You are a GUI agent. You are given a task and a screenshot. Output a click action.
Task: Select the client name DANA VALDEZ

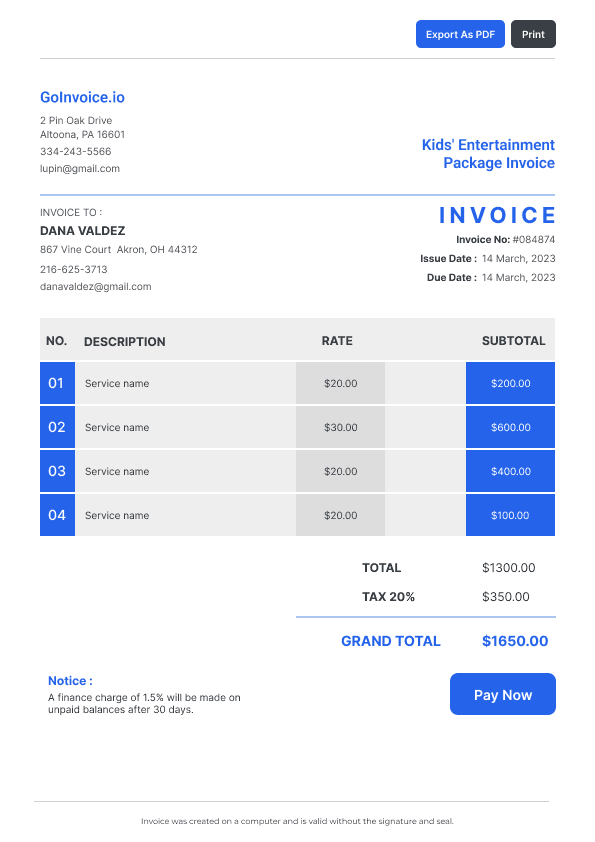point(83,231)
